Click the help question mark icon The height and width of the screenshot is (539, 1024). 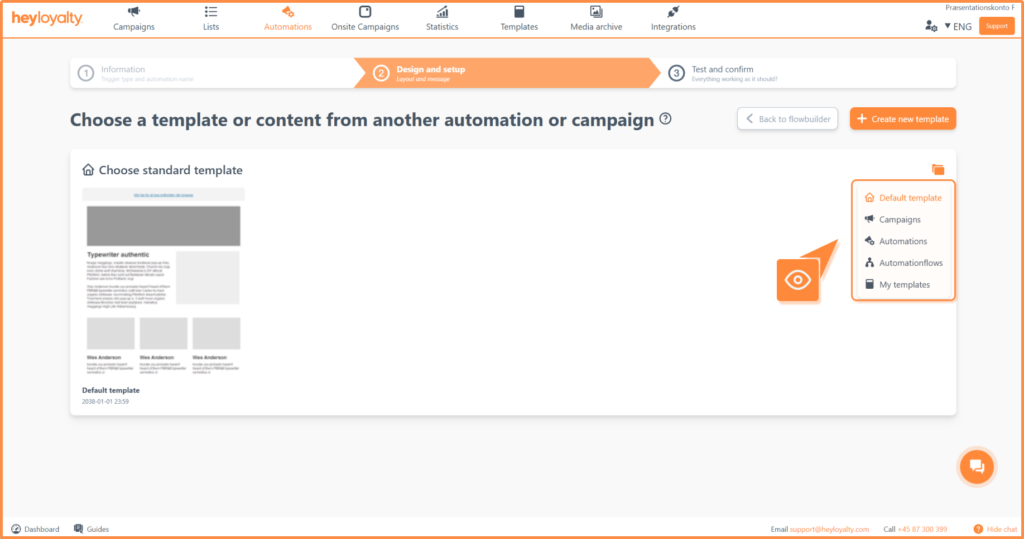(x=665, y=119)
